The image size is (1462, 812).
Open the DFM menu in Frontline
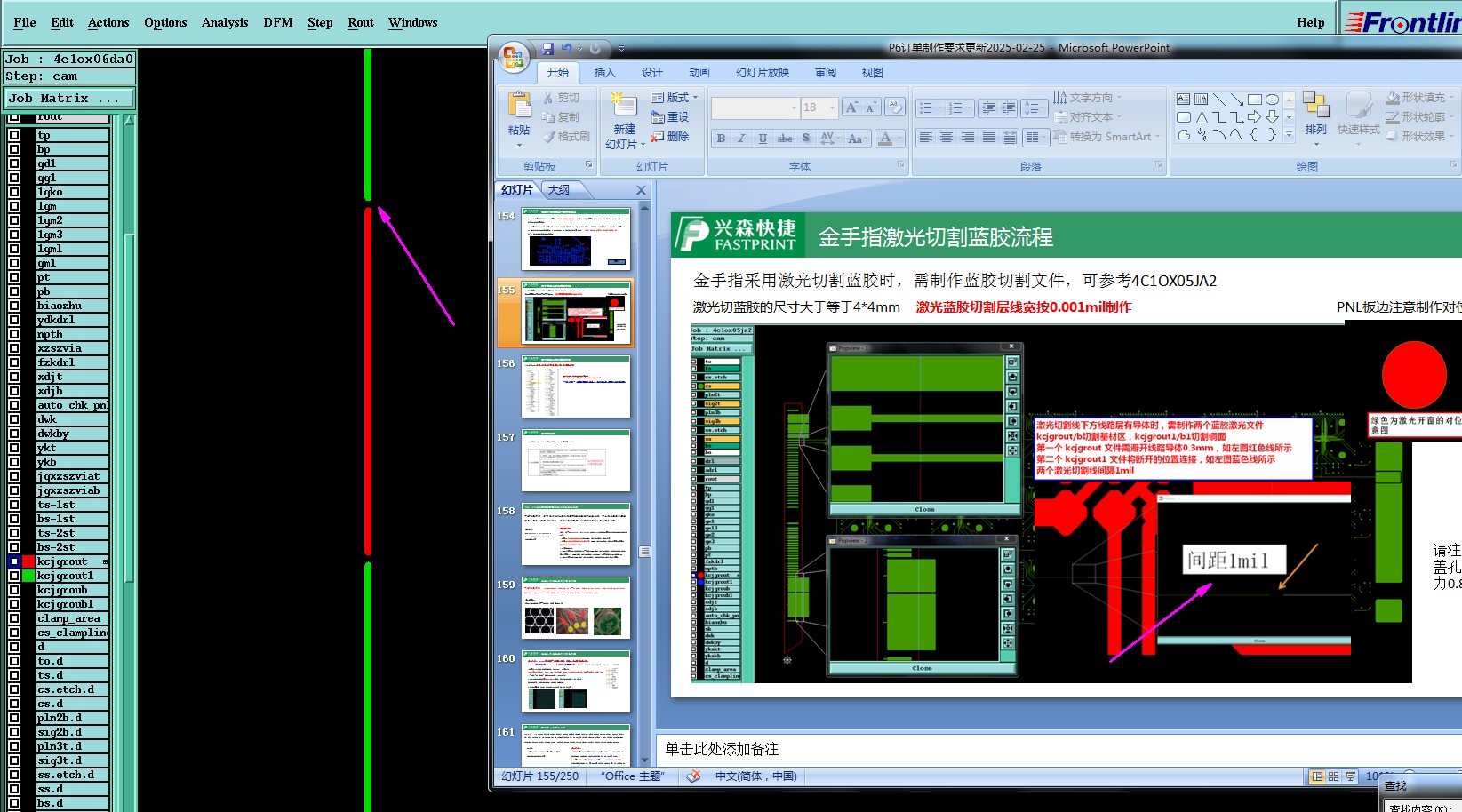[278, 22]
